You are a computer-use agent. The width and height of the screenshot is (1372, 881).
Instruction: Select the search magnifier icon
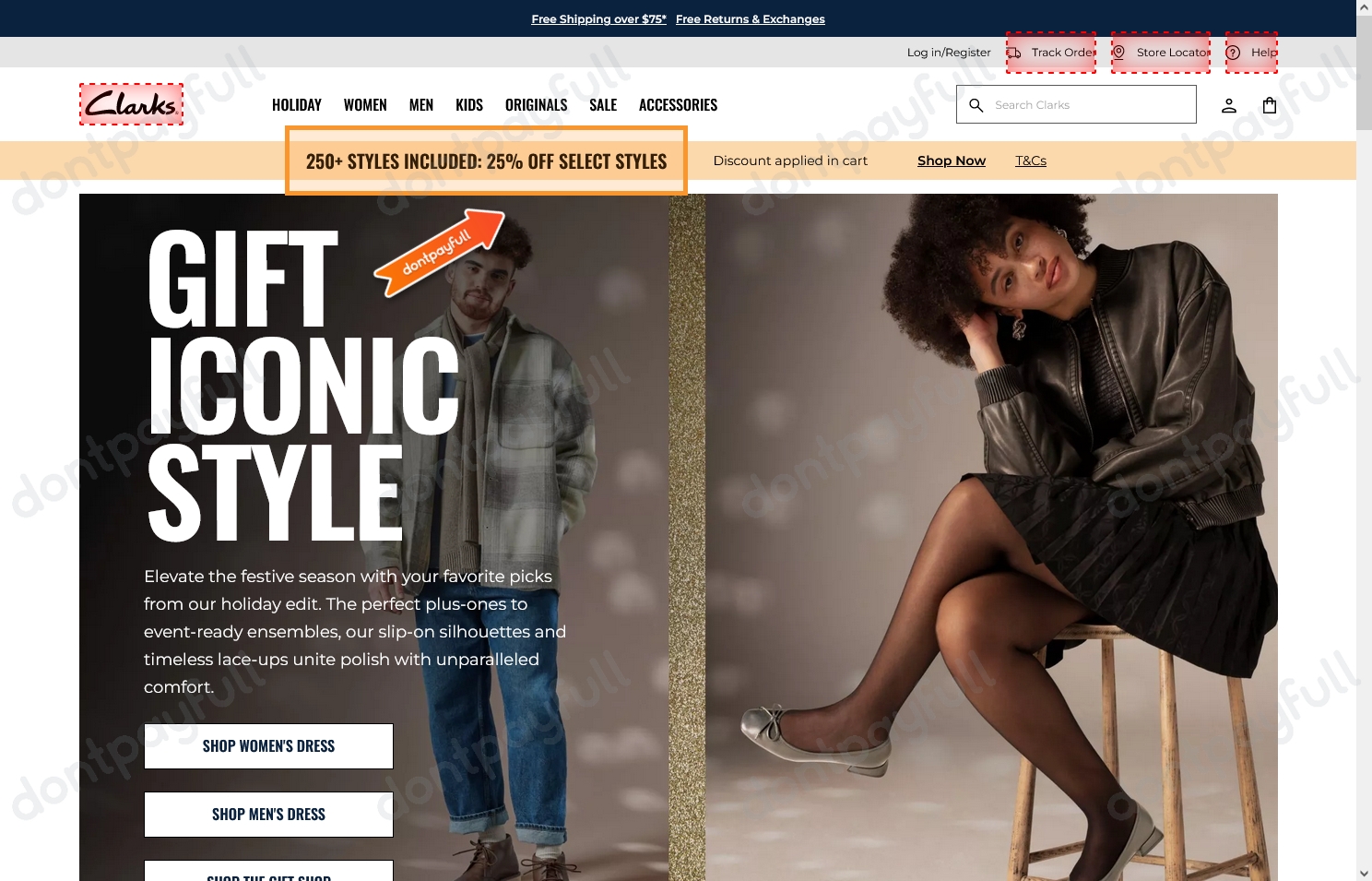point(976,105)
